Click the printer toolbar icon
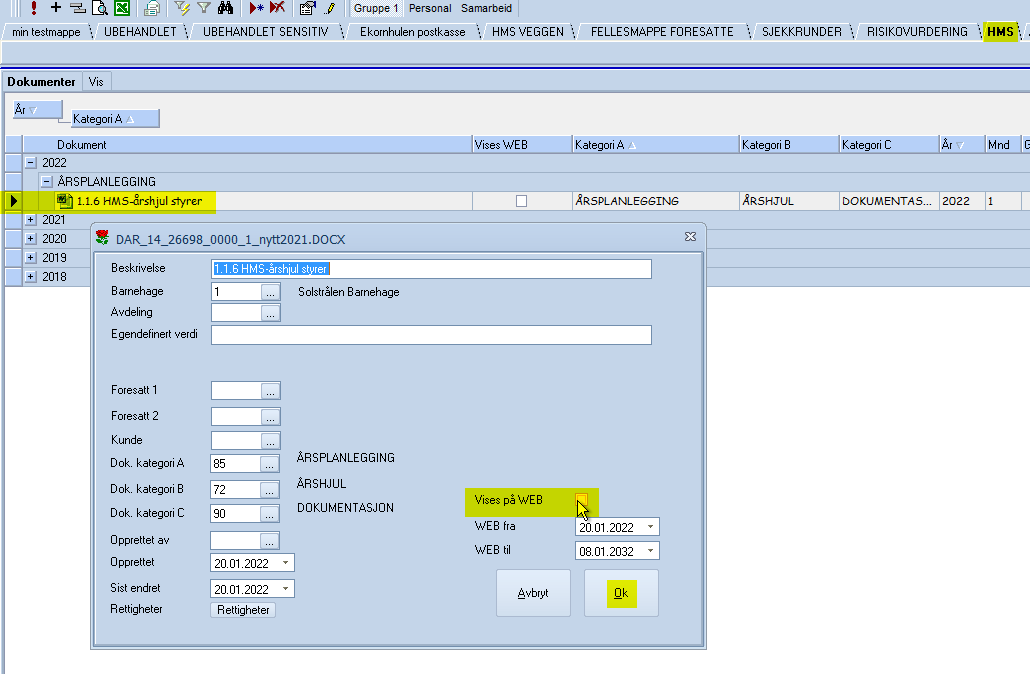 (x=152, y=8)
